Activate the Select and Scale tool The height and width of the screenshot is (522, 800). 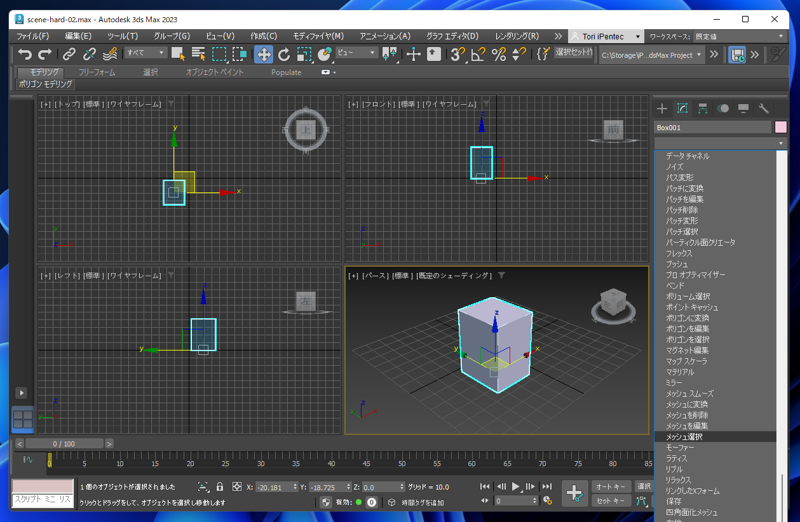[x=304, y=54]
